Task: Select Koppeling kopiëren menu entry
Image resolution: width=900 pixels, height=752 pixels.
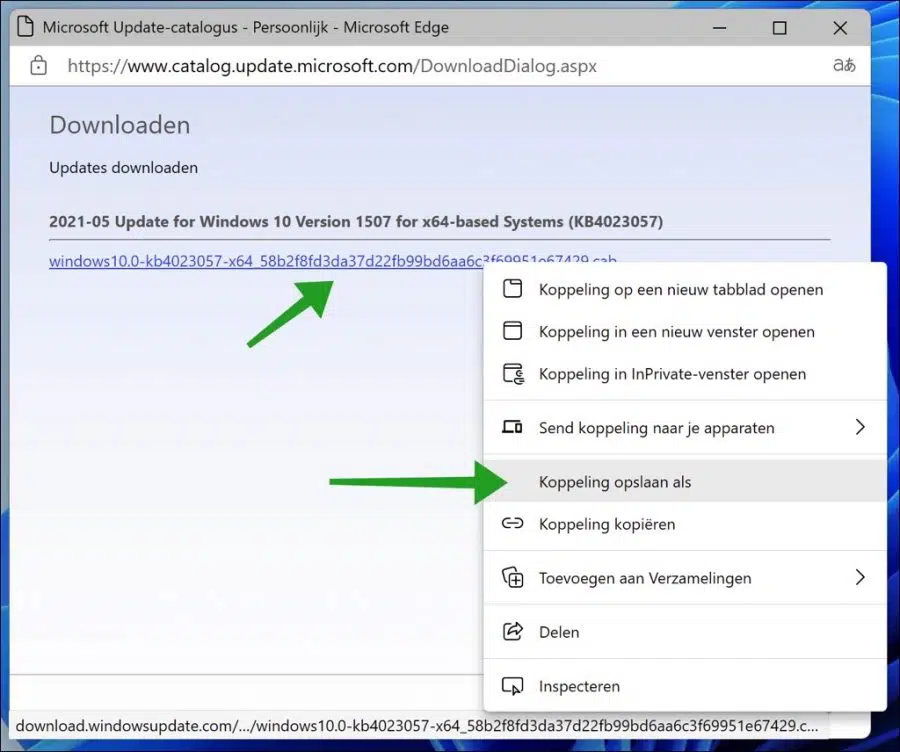Action: point(685,524)
